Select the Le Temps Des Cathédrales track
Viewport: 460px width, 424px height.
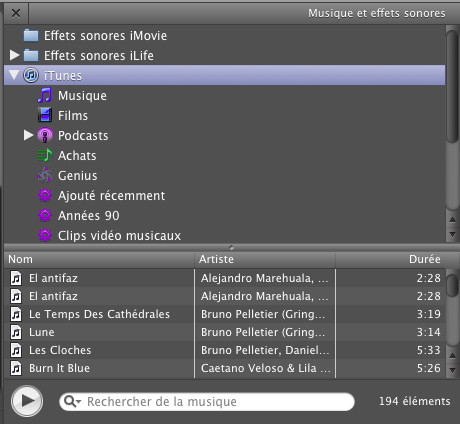[225, 314]
